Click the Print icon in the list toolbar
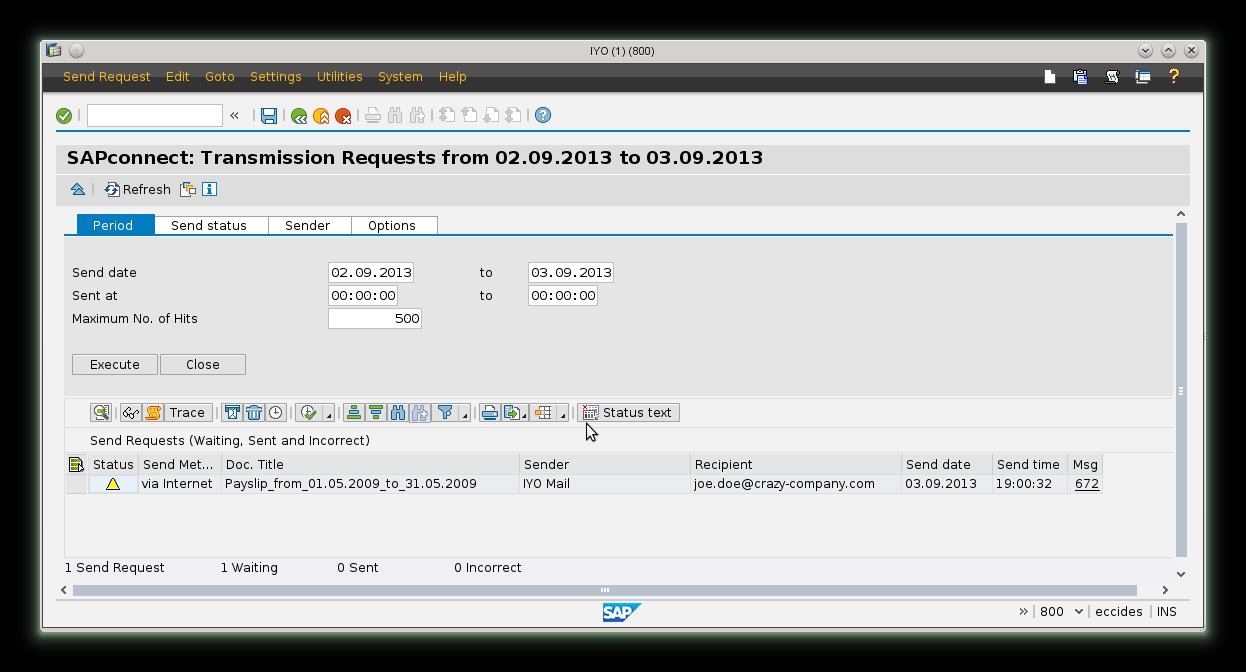 pyautogui.click(x=490, y=412)
